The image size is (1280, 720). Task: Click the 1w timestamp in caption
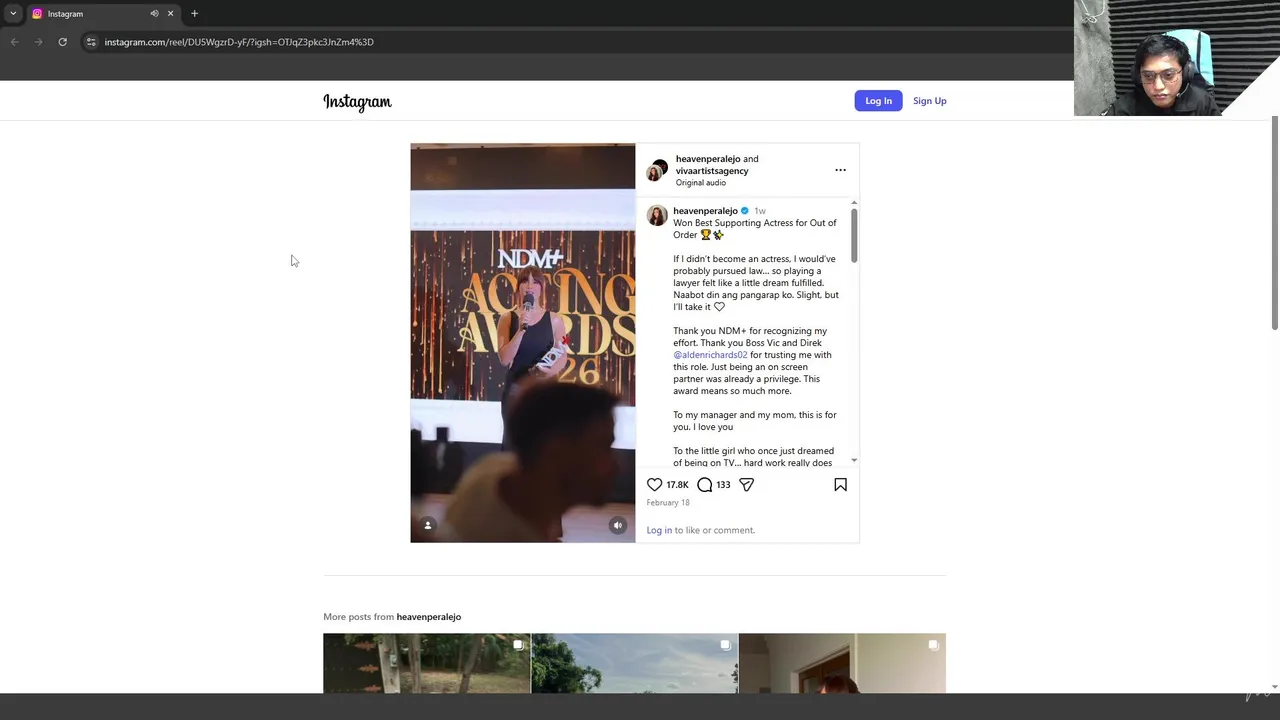coord(760,211)
